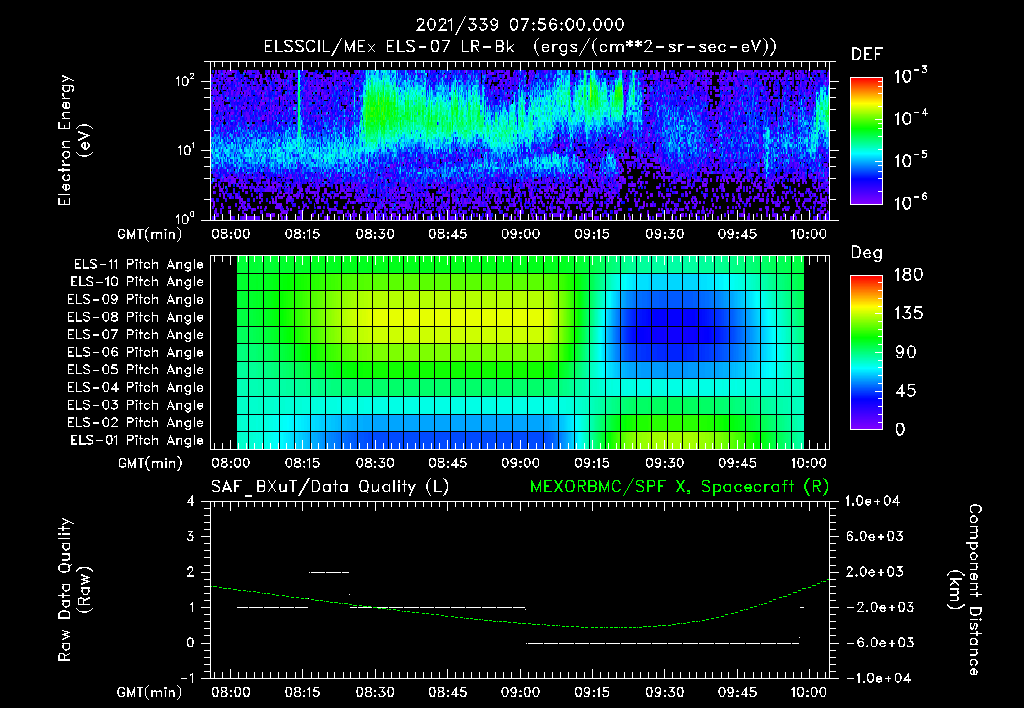Image resolution: width=1024 pixels, height=708 pixels.
Task: Select the DEF color bar heading
Action: (x=867, y=54)
